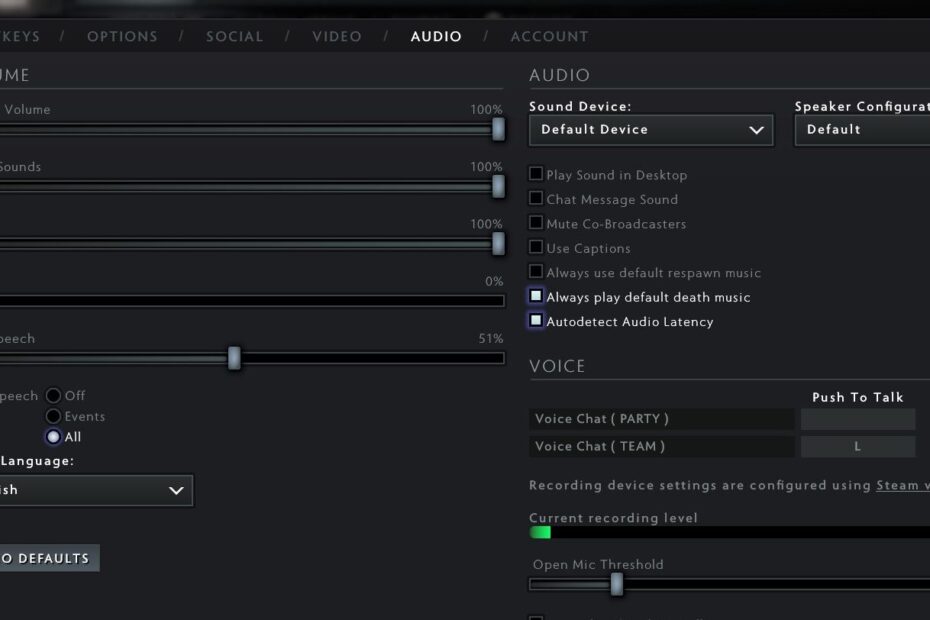
Task: Enable Play Sound in Desktop checkbox
Action: coord(536,174)
